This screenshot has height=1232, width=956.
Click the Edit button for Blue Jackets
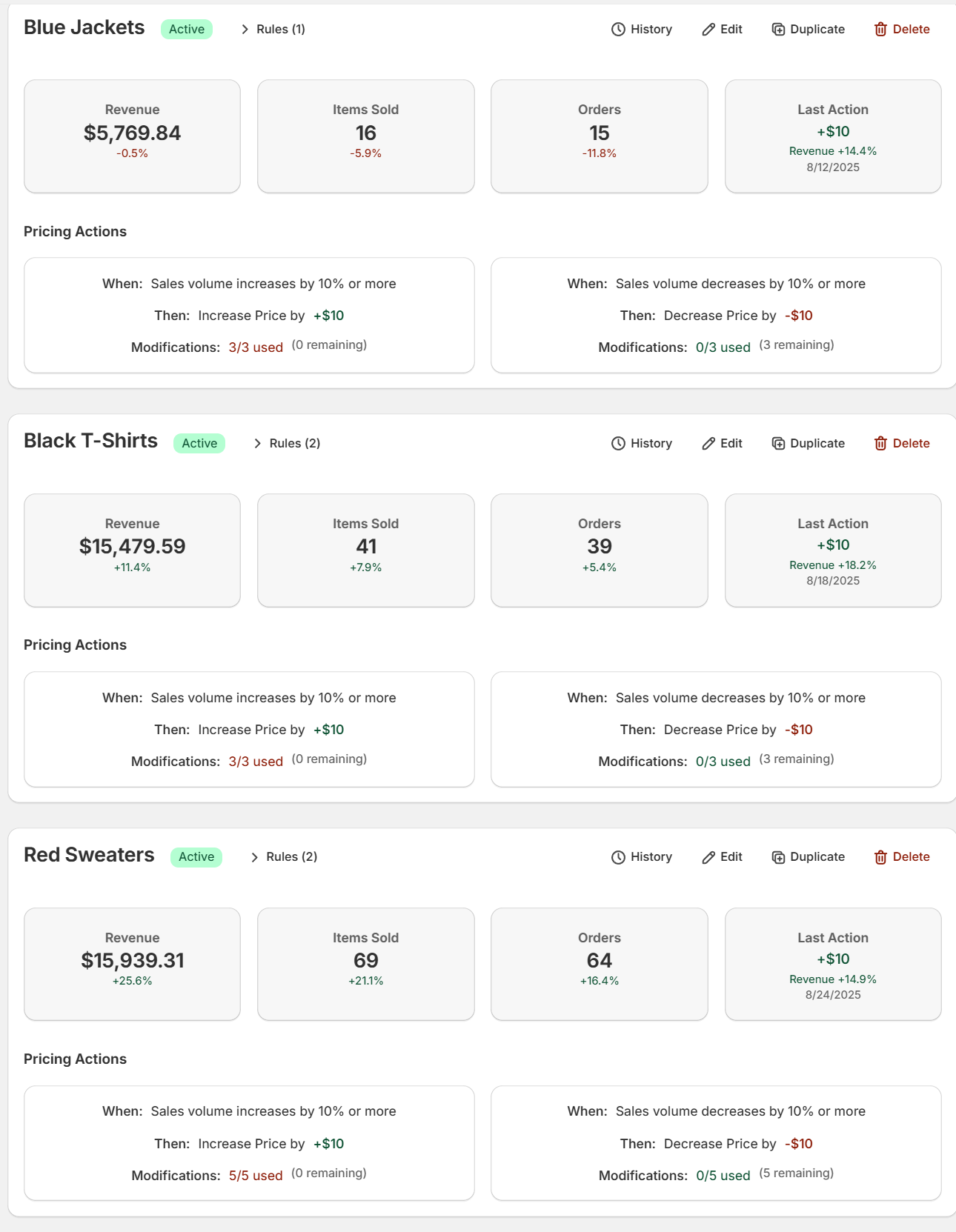(722, 29)
